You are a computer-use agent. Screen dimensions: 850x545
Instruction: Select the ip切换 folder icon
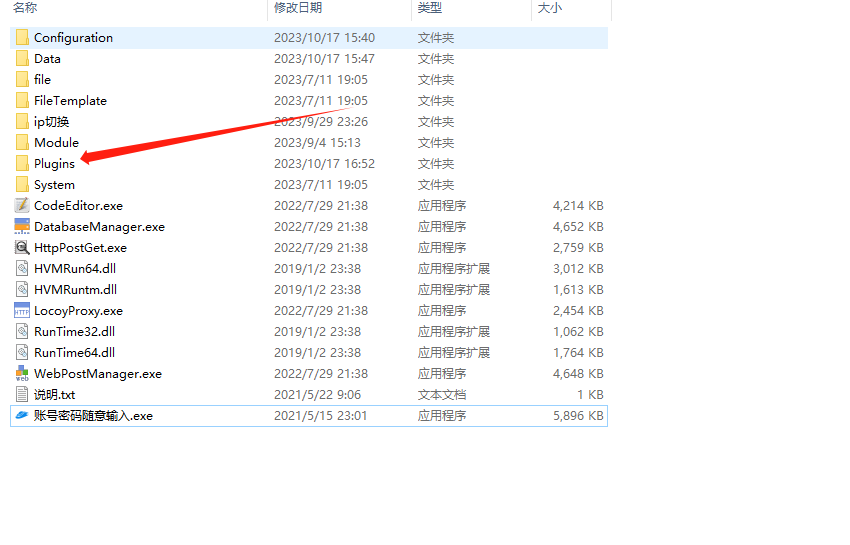(22, 121)
